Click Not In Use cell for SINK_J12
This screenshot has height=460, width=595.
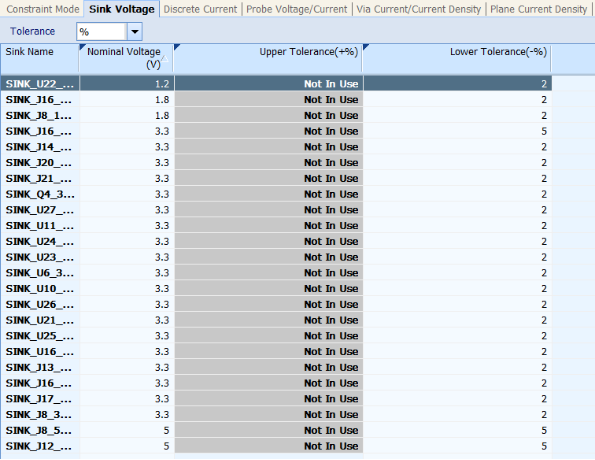[x=269, y=446]
